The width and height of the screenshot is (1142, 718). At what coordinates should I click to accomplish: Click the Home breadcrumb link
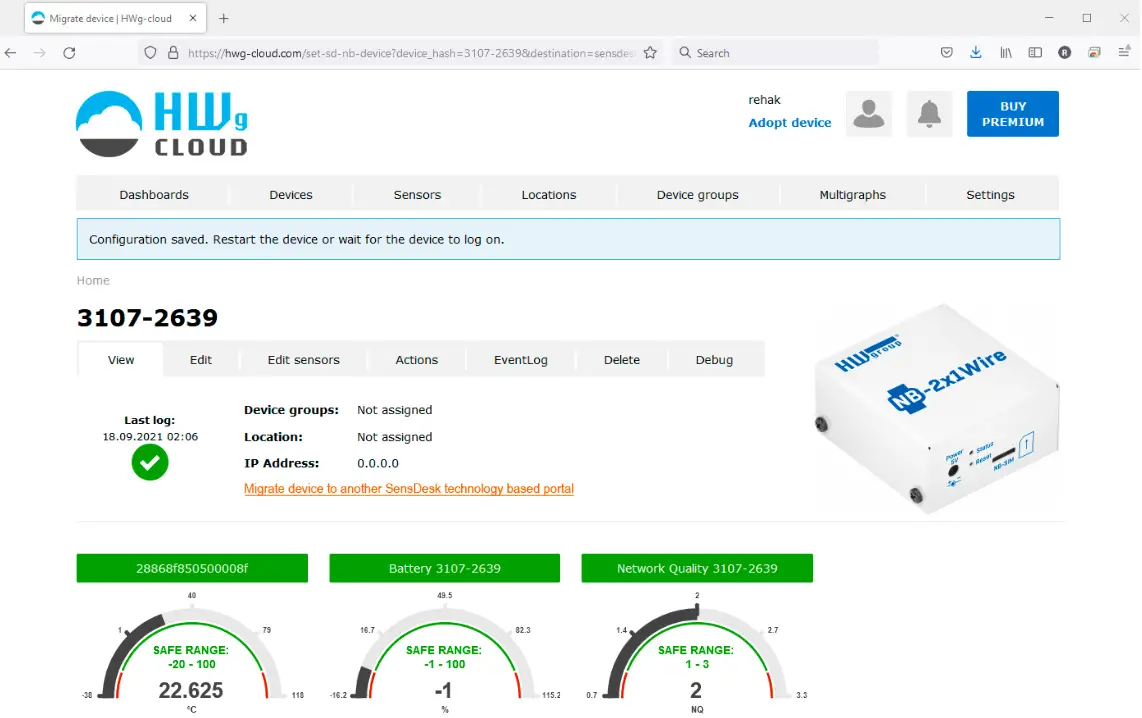click(93, 280)
